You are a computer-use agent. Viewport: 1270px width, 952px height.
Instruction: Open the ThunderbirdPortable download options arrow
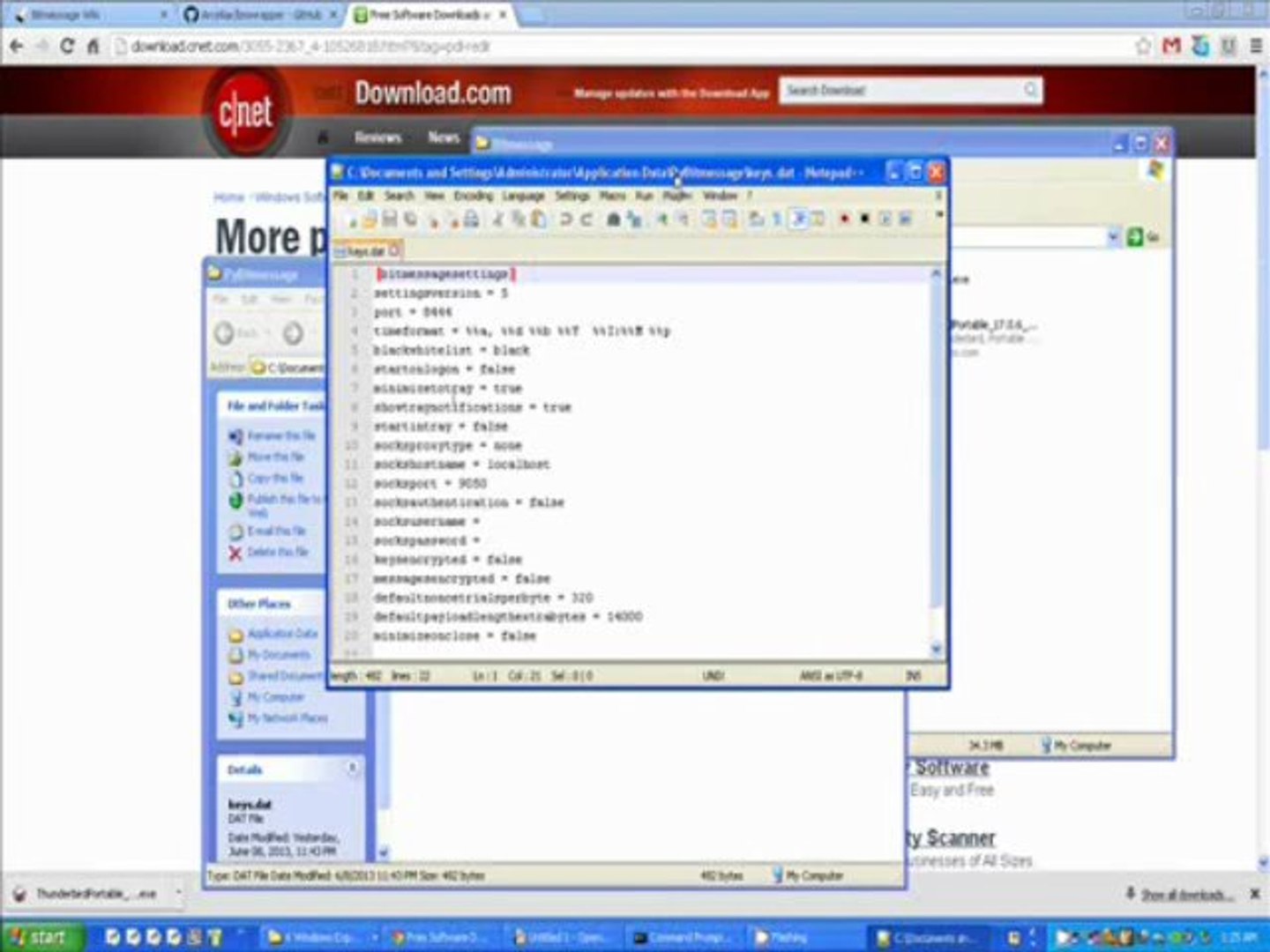(x=177, y=893)
